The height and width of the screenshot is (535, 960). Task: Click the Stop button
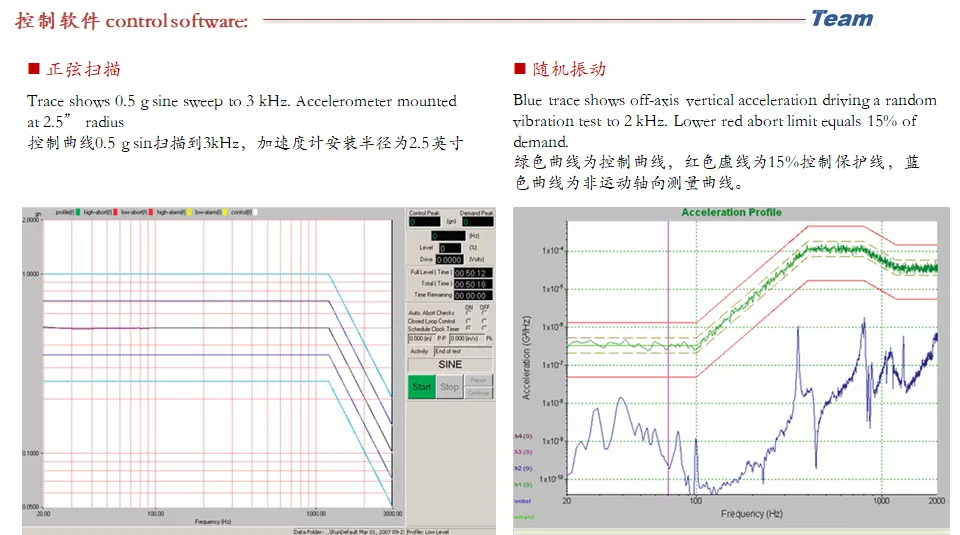[x=449, y=386]
